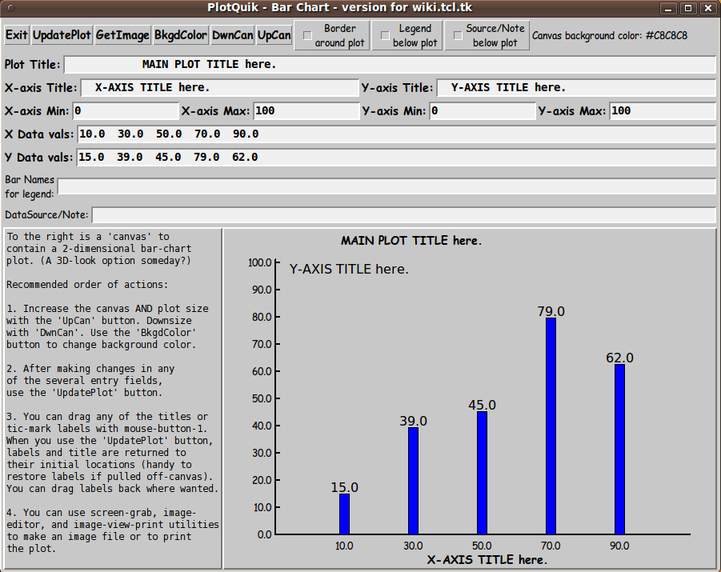Enlarge the canvas with UpCan
The image size is (721, 572).
(274, 35)
